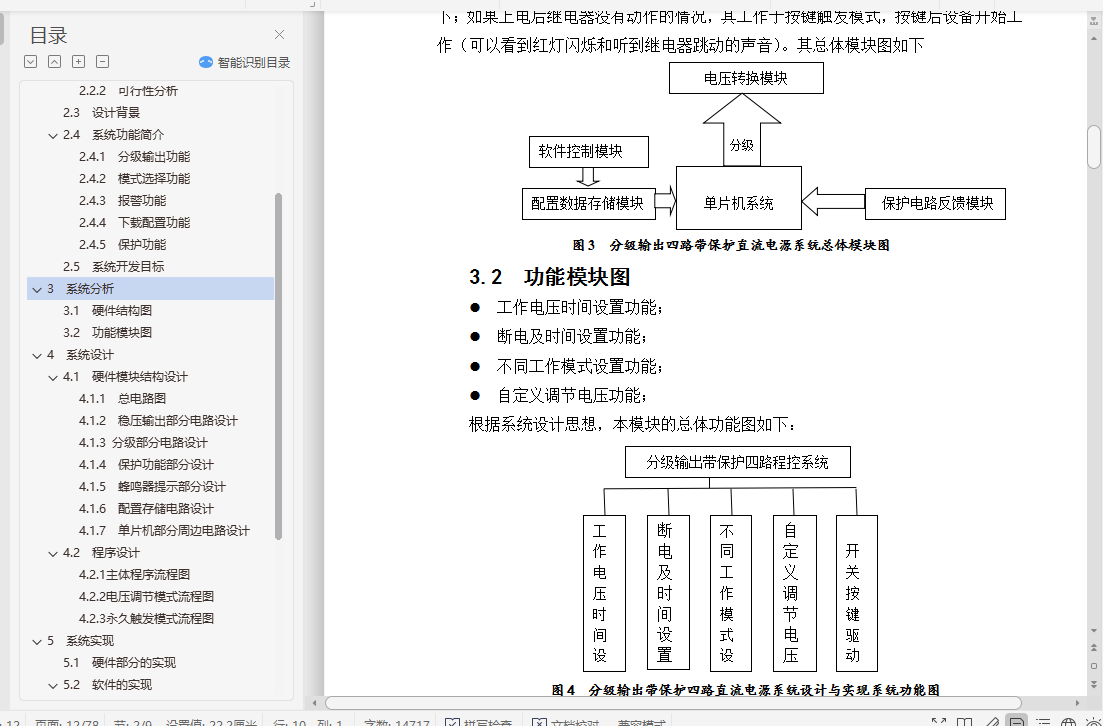Viewport: 1103px width, 726px height.
Task: Go to 2.4.4 下载配置功能
Action: point(134,222)
